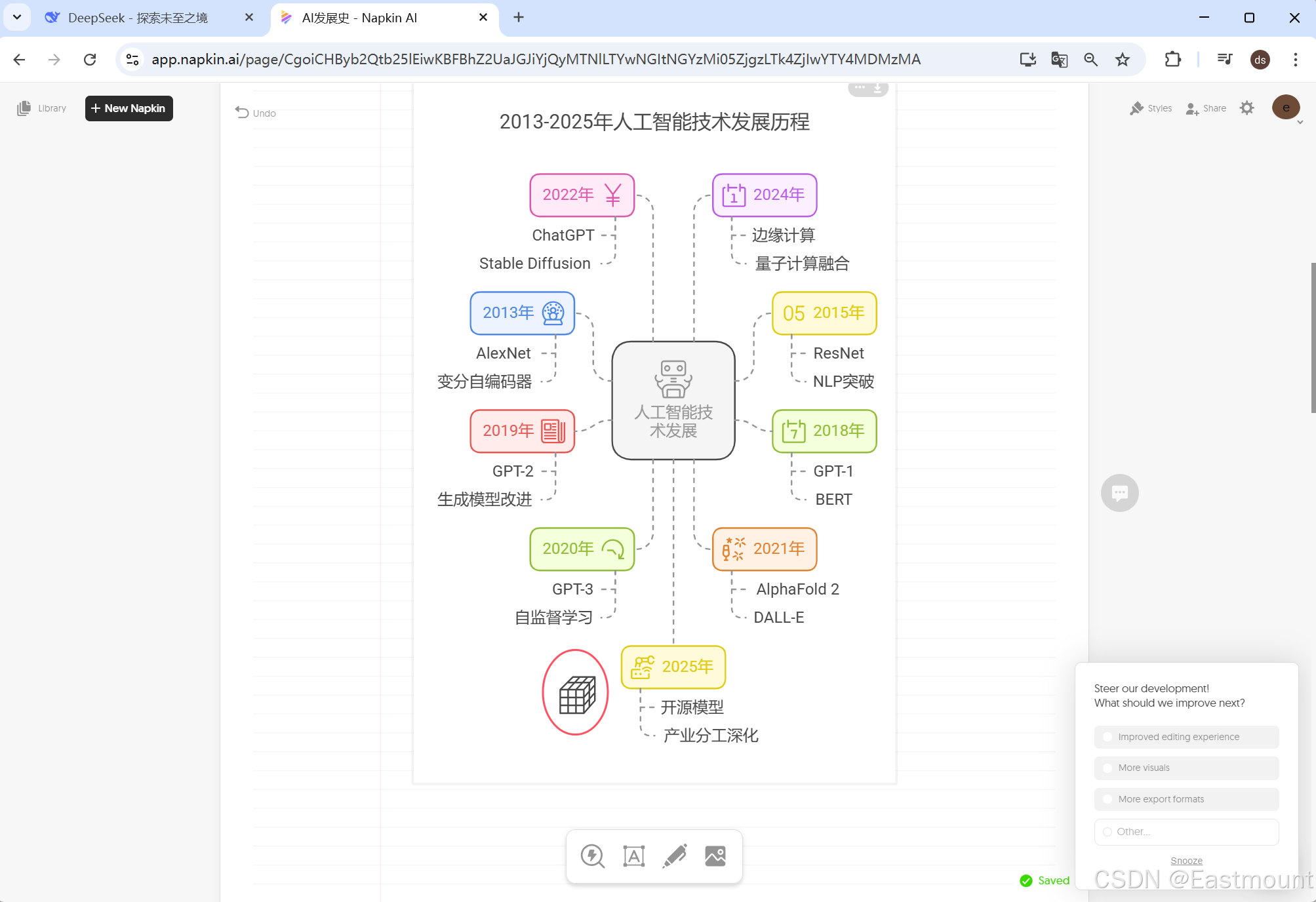Click the lightning spark generate-visual icon
Screen dimensions: 1316x902
593,856
